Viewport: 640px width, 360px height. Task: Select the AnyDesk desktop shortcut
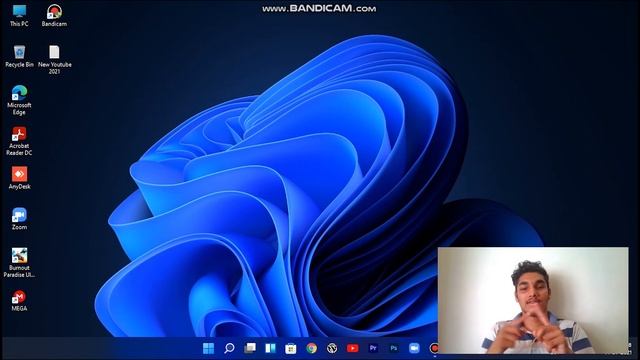click(19, 178)
